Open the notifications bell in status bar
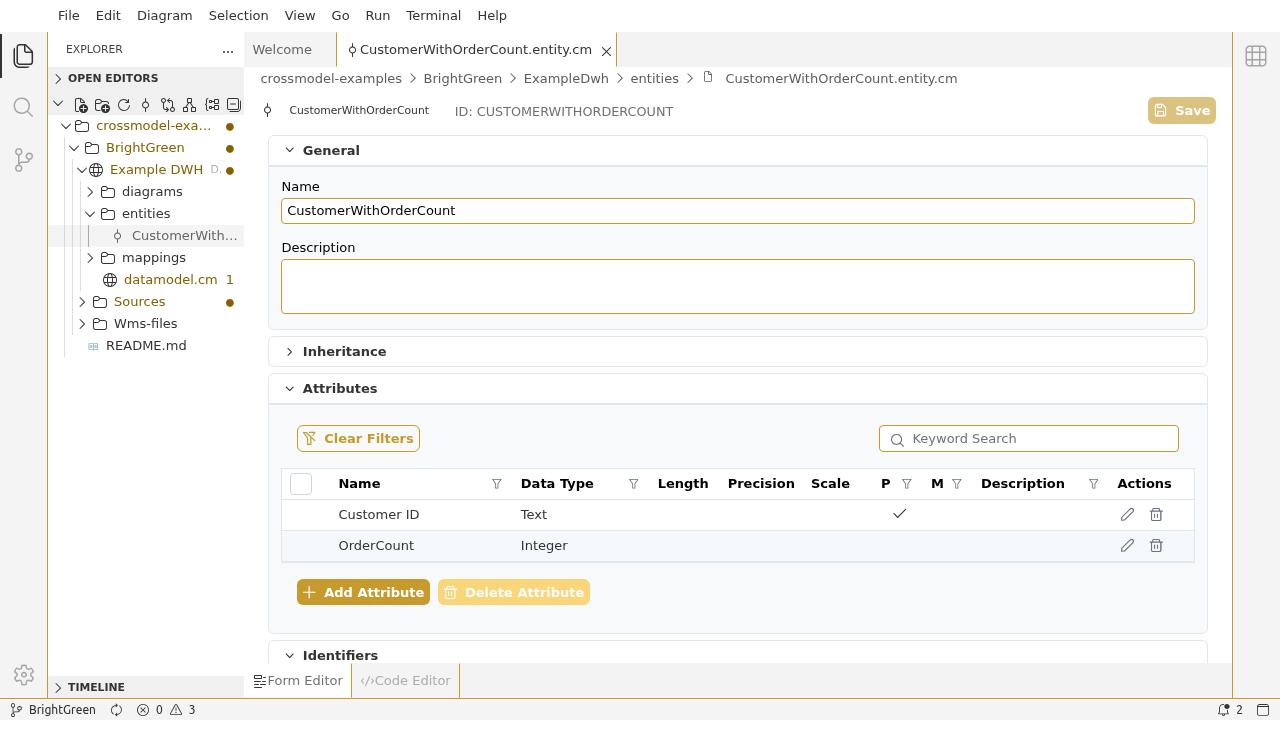 click(x=1223, y=710)
